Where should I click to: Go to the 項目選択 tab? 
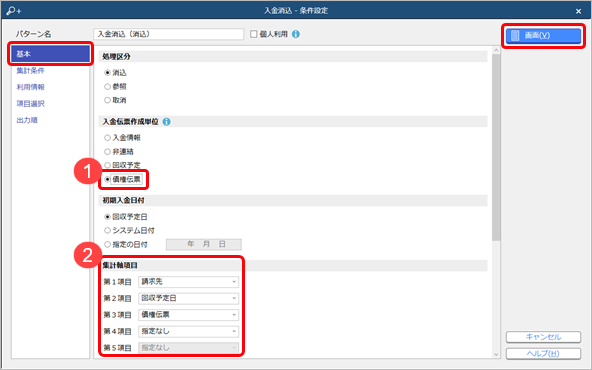[30, 103]
